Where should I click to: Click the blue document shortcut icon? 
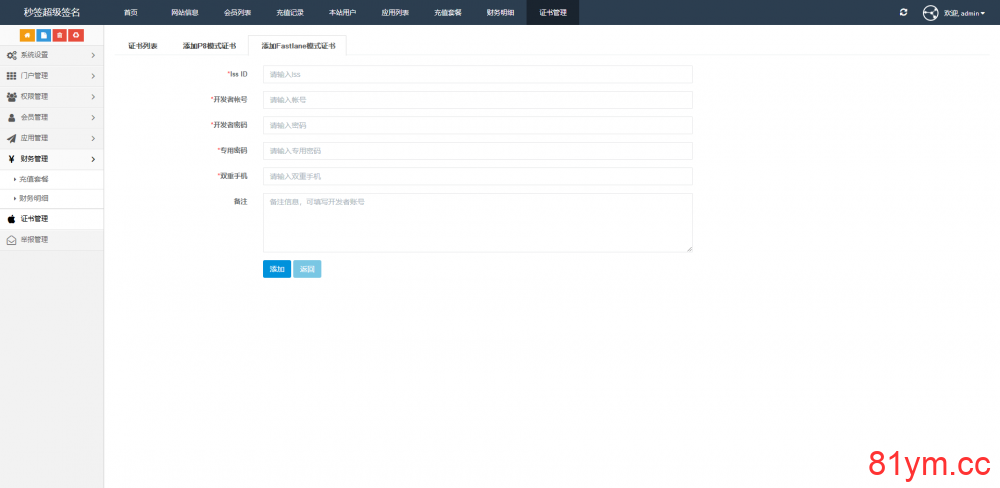43,35
